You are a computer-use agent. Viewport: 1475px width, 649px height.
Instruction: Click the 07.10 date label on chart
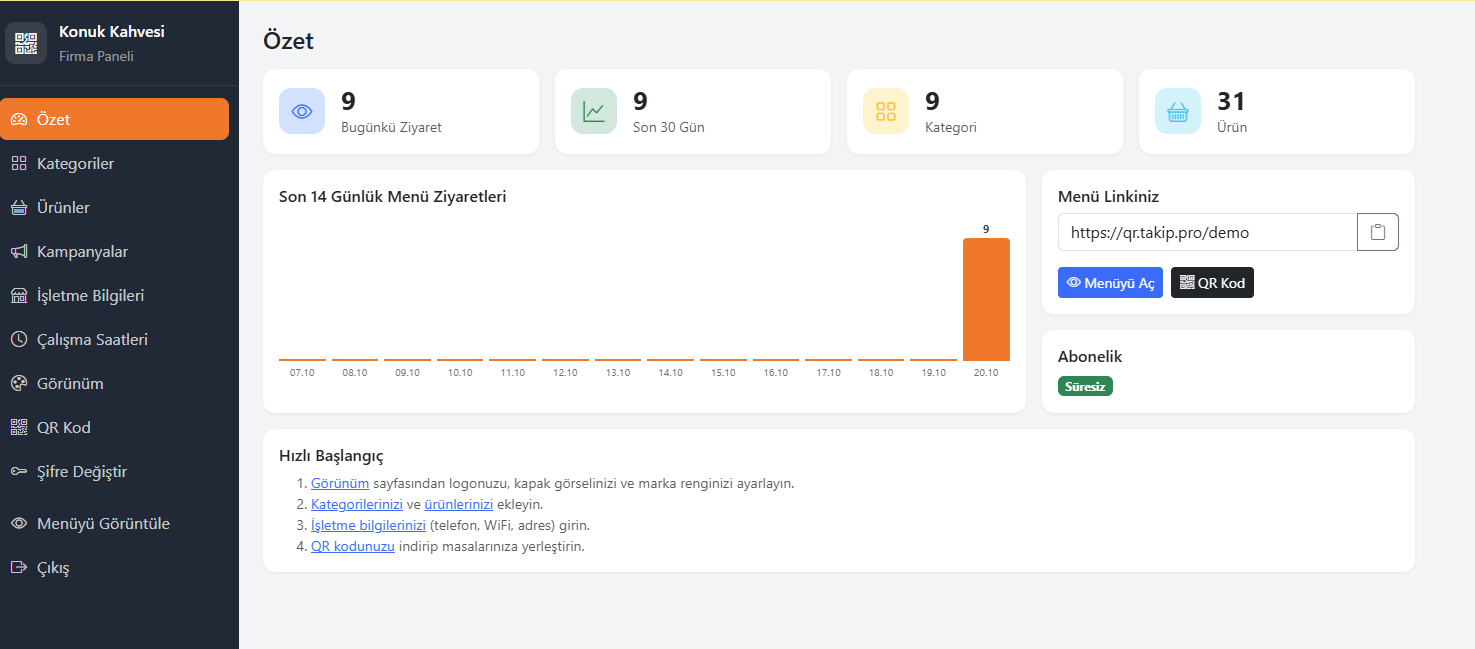302,372
